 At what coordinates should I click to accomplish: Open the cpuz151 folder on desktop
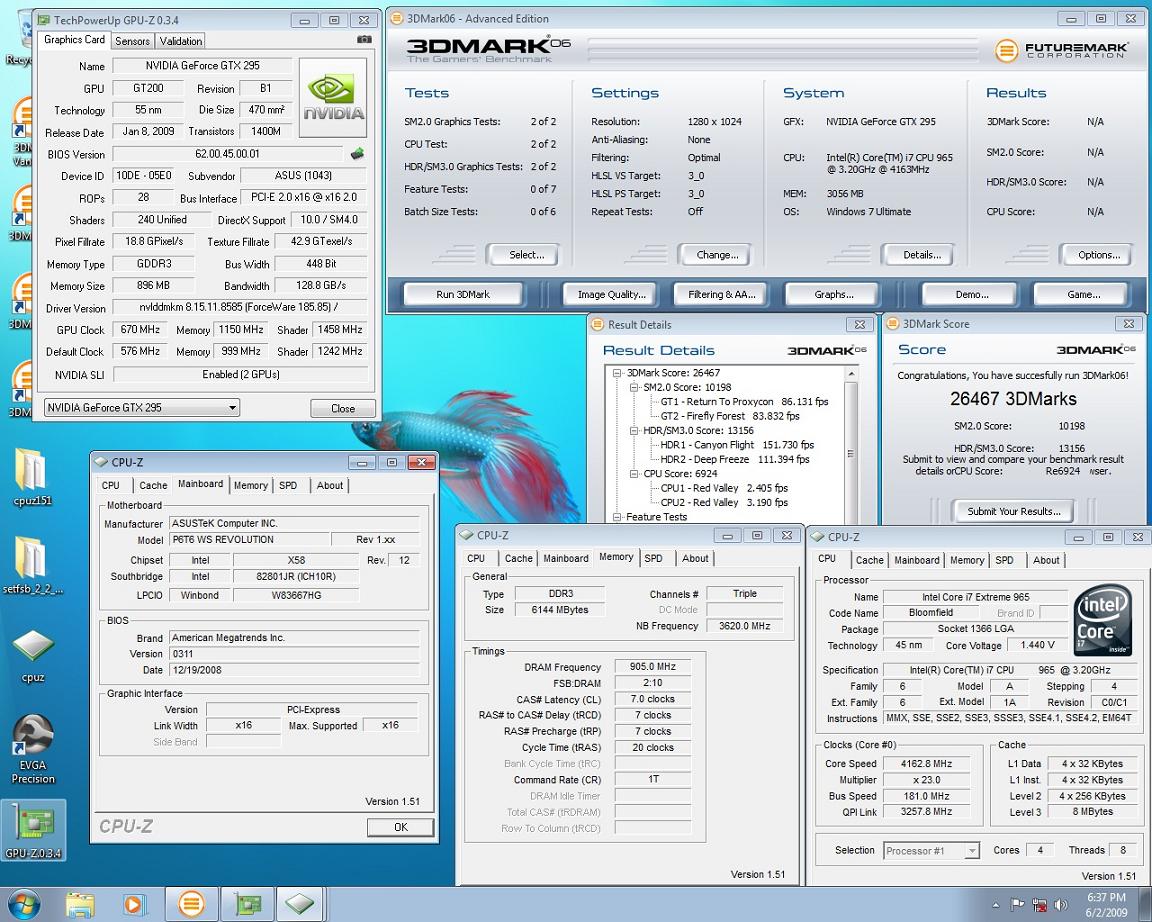point(32,478)
